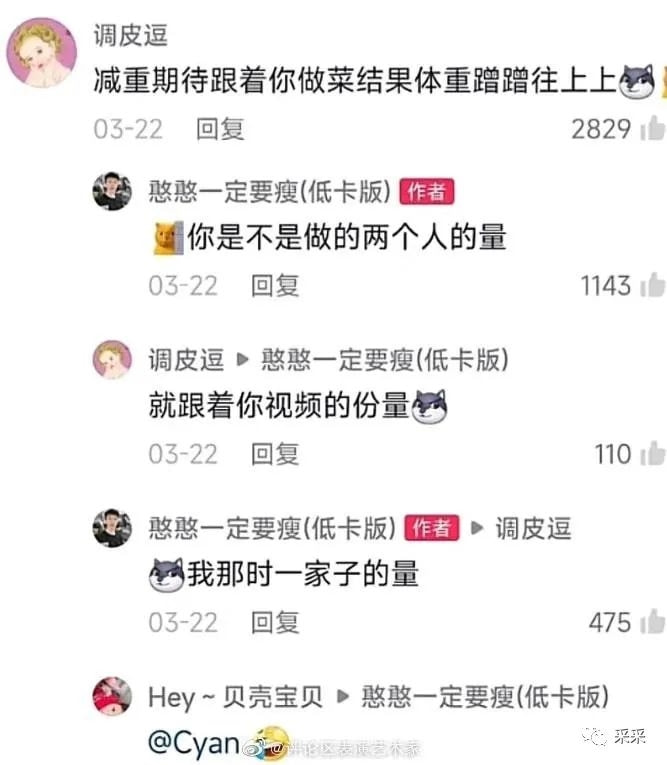Tap the husky emoji in top comment
The height and width of the screenshot is (765, 667).
point(637,81)
